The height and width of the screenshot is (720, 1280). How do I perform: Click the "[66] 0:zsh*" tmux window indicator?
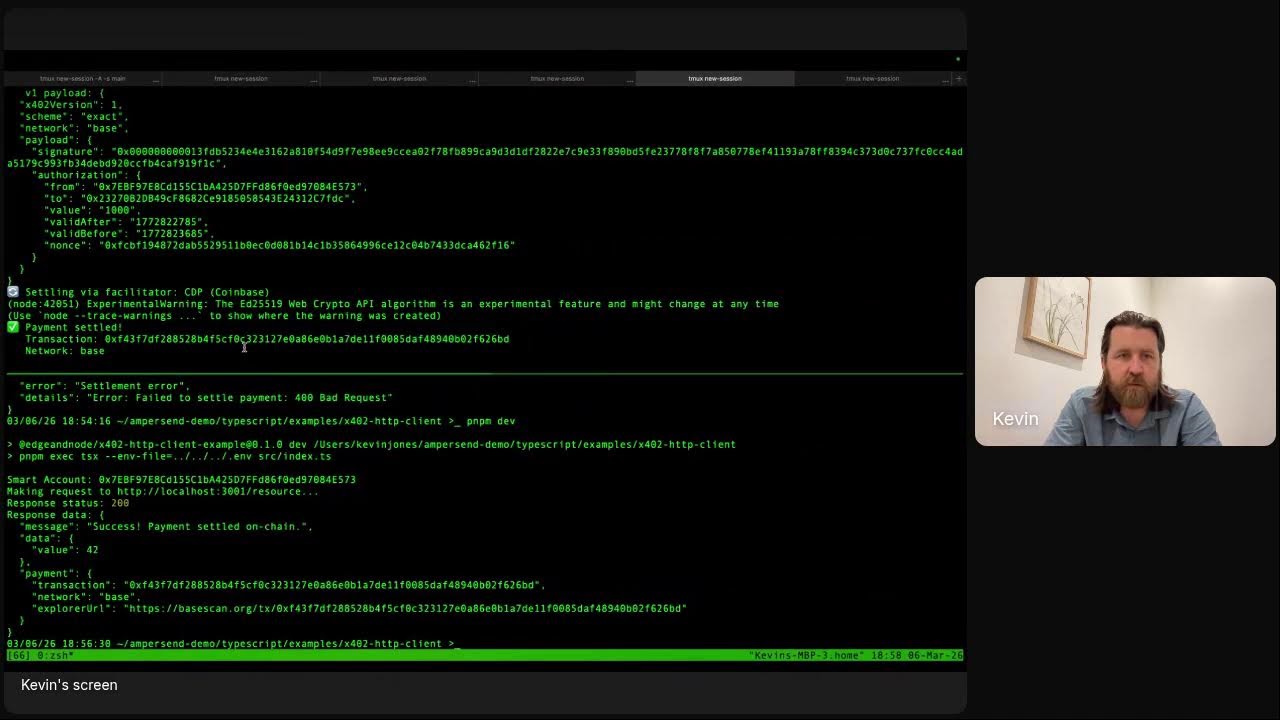tap(41, 655)
